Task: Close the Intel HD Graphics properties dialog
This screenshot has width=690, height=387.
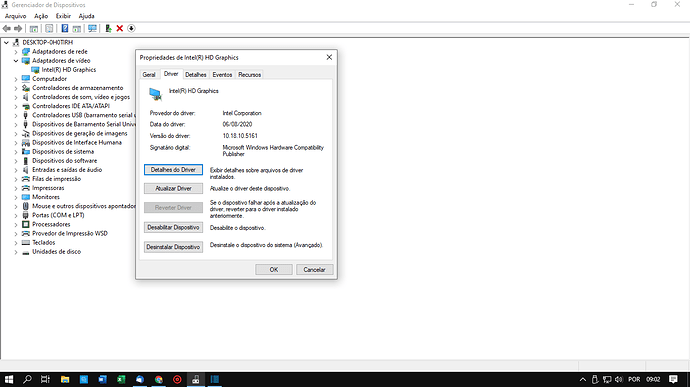Action: [x=329, y=57]
